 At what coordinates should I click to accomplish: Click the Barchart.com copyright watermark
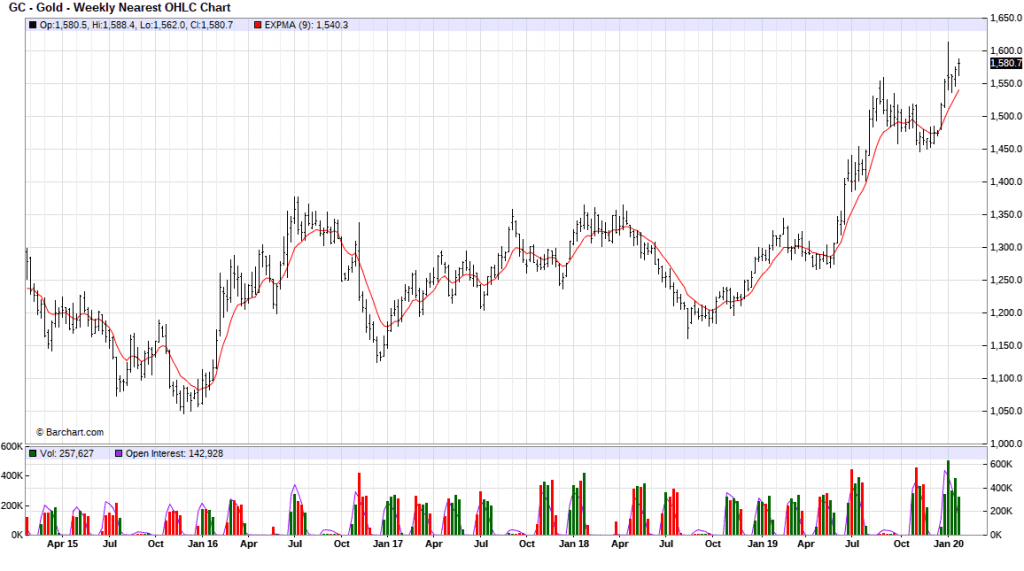point(69,432)
